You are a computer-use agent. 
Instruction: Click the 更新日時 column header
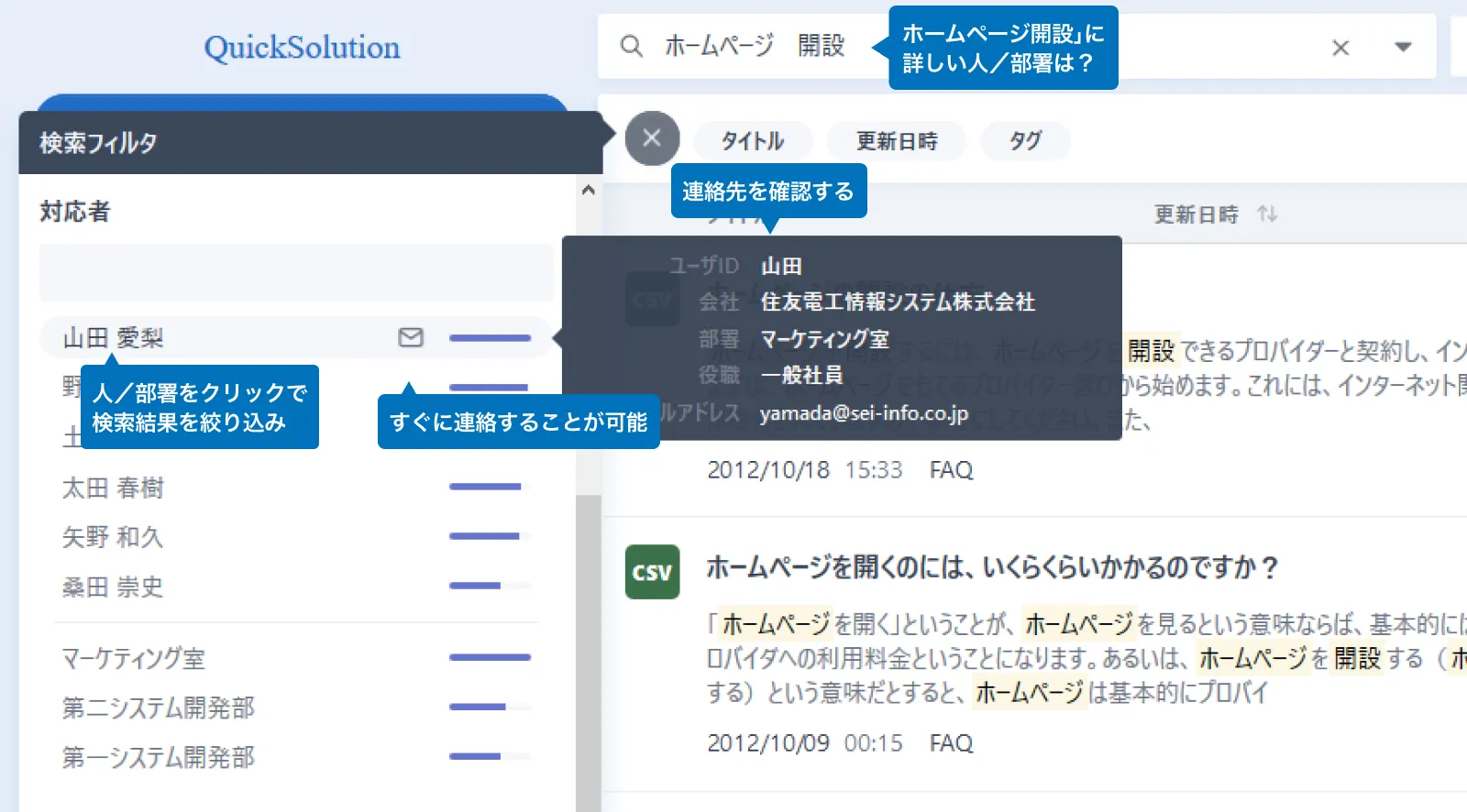(x=1196, y=214)
